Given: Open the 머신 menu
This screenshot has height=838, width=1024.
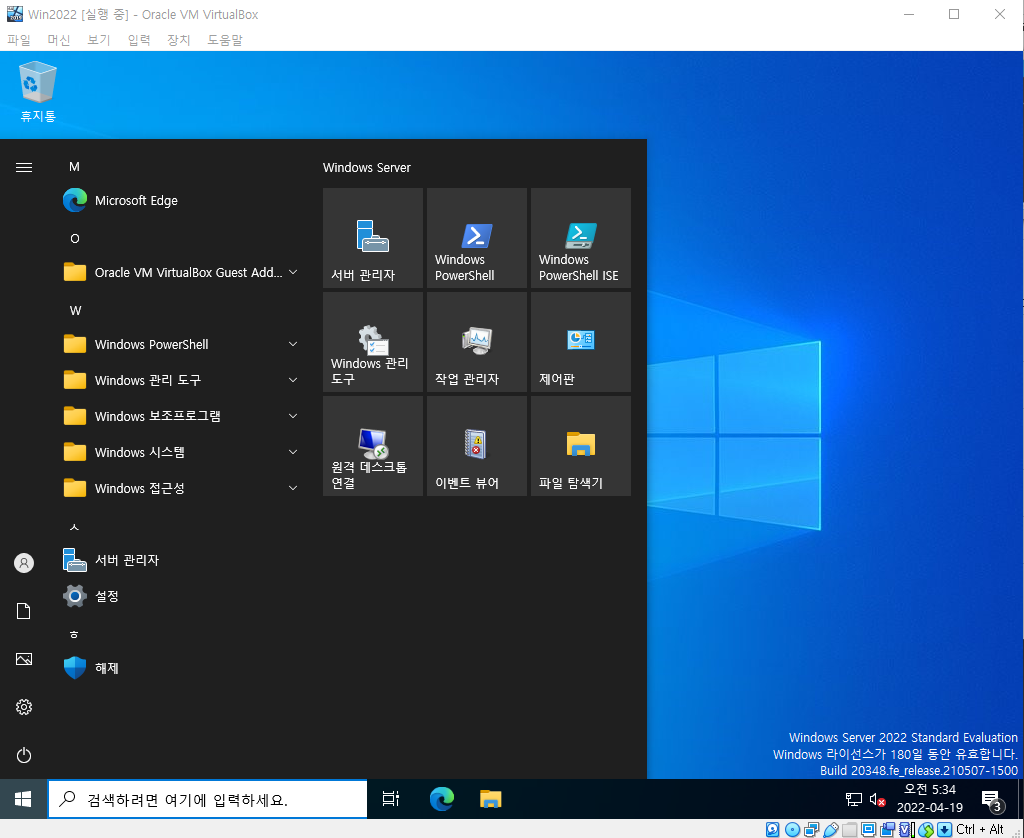Looking at the screenshot, I should (x=59, y=40).
